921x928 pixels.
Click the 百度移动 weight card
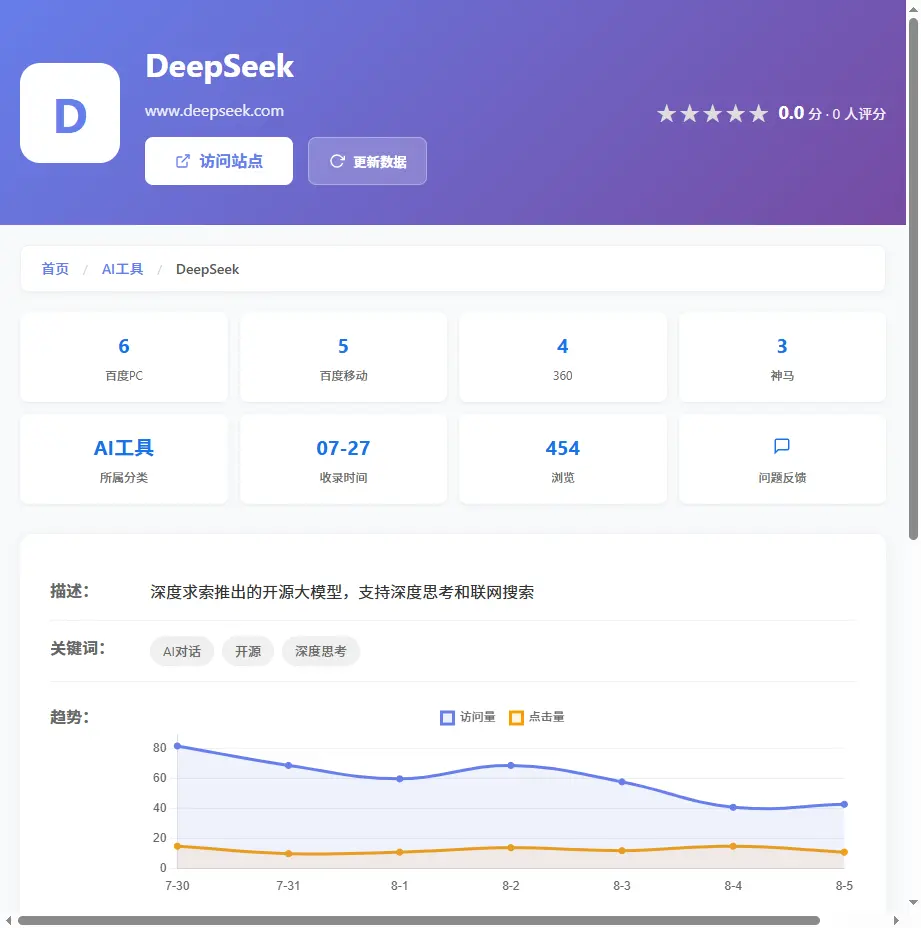[343, 357]
